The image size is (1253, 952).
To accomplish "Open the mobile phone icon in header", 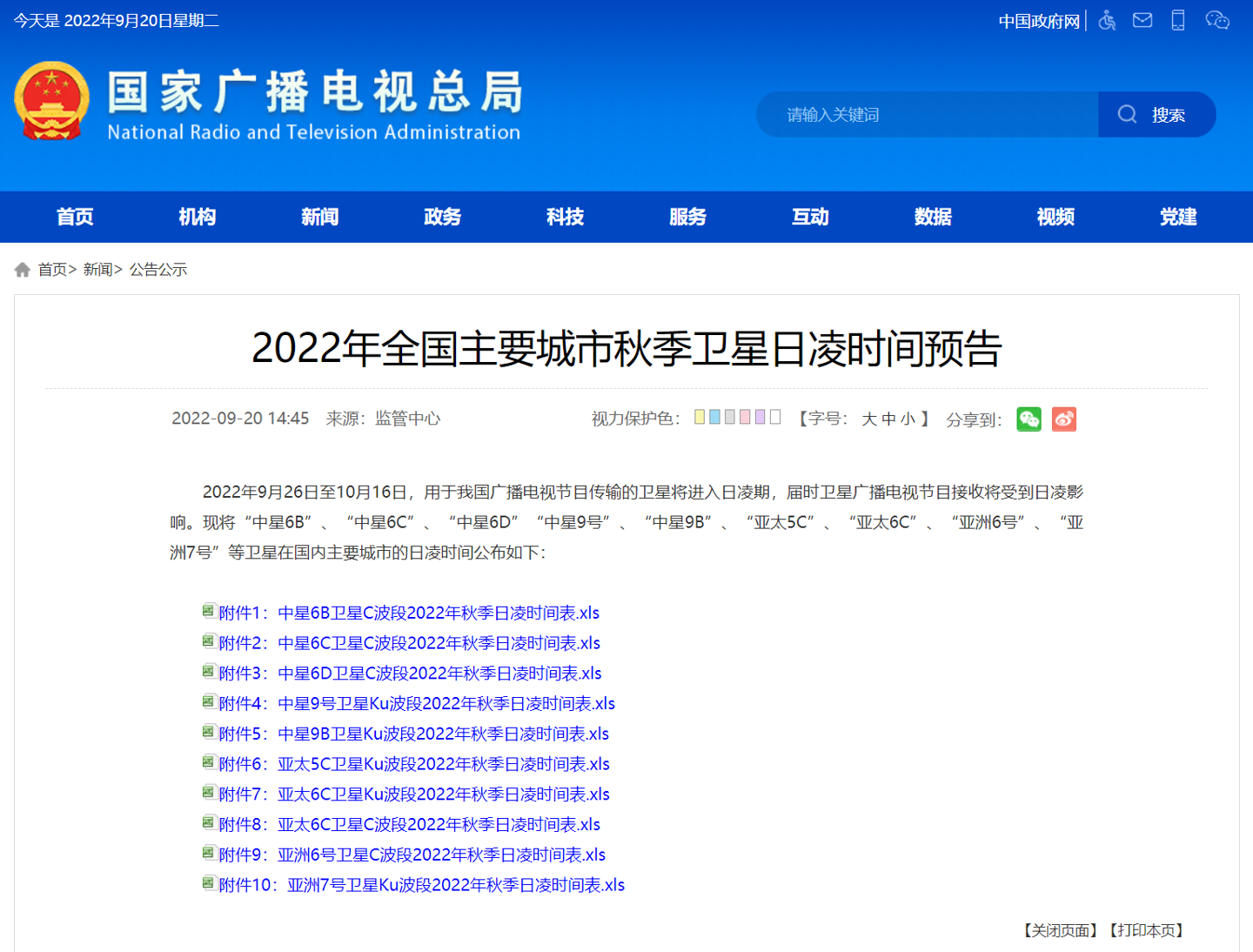I will 1178,20.
